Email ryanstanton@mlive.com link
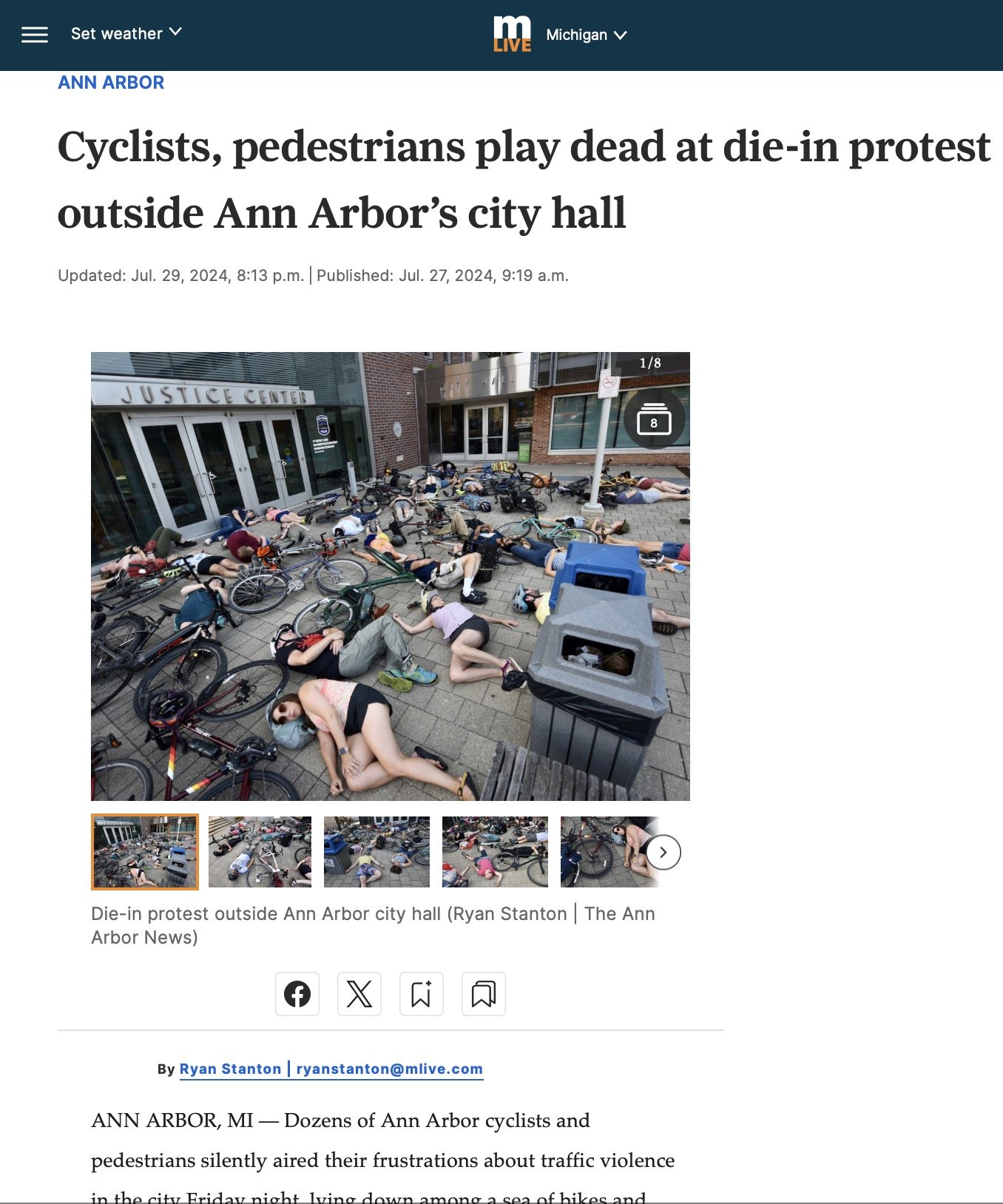The height and width of the screenshot is (1204, 1003). click(390, 1069)
